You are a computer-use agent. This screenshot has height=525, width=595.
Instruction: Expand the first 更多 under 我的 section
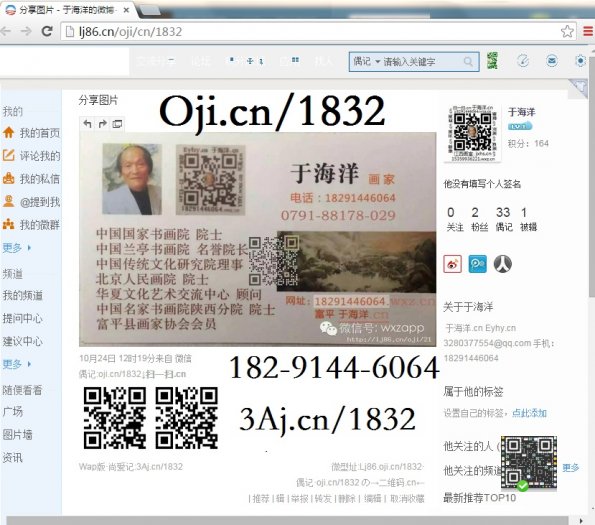click(x=17, y=248)
